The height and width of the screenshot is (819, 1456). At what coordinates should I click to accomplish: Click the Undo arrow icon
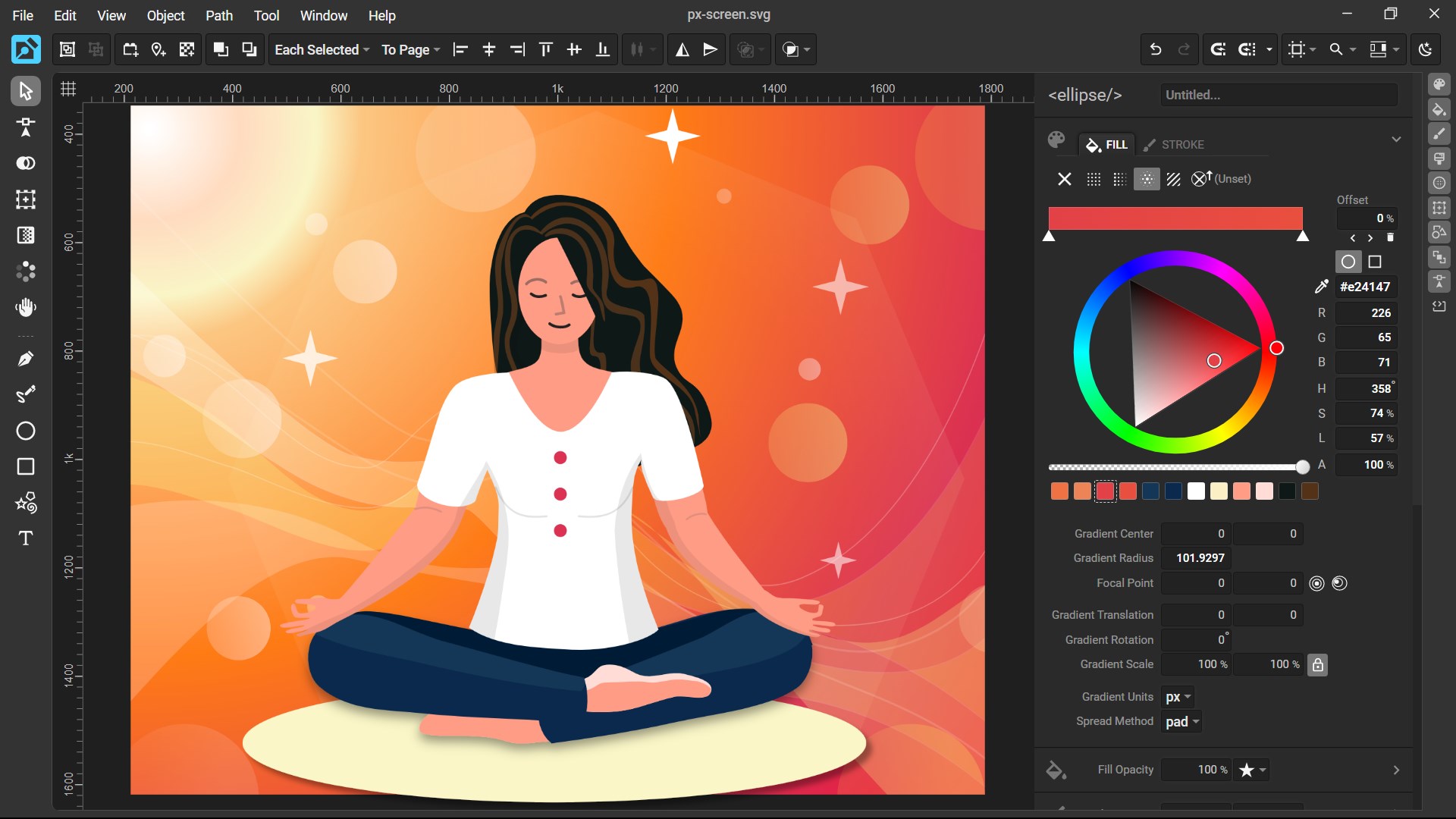(1155, 49)
